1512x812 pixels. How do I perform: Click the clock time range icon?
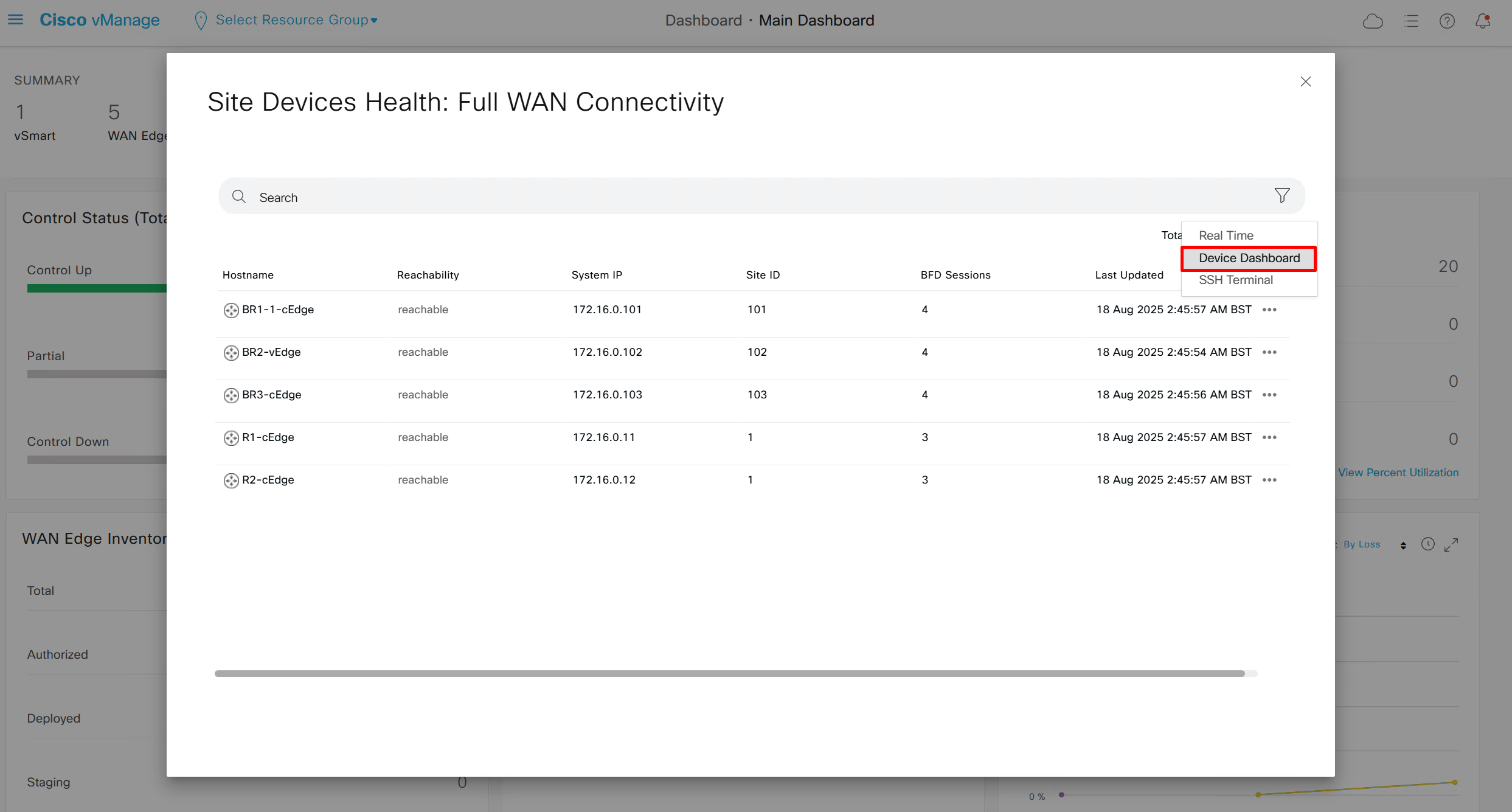[x=1427, y=544]
